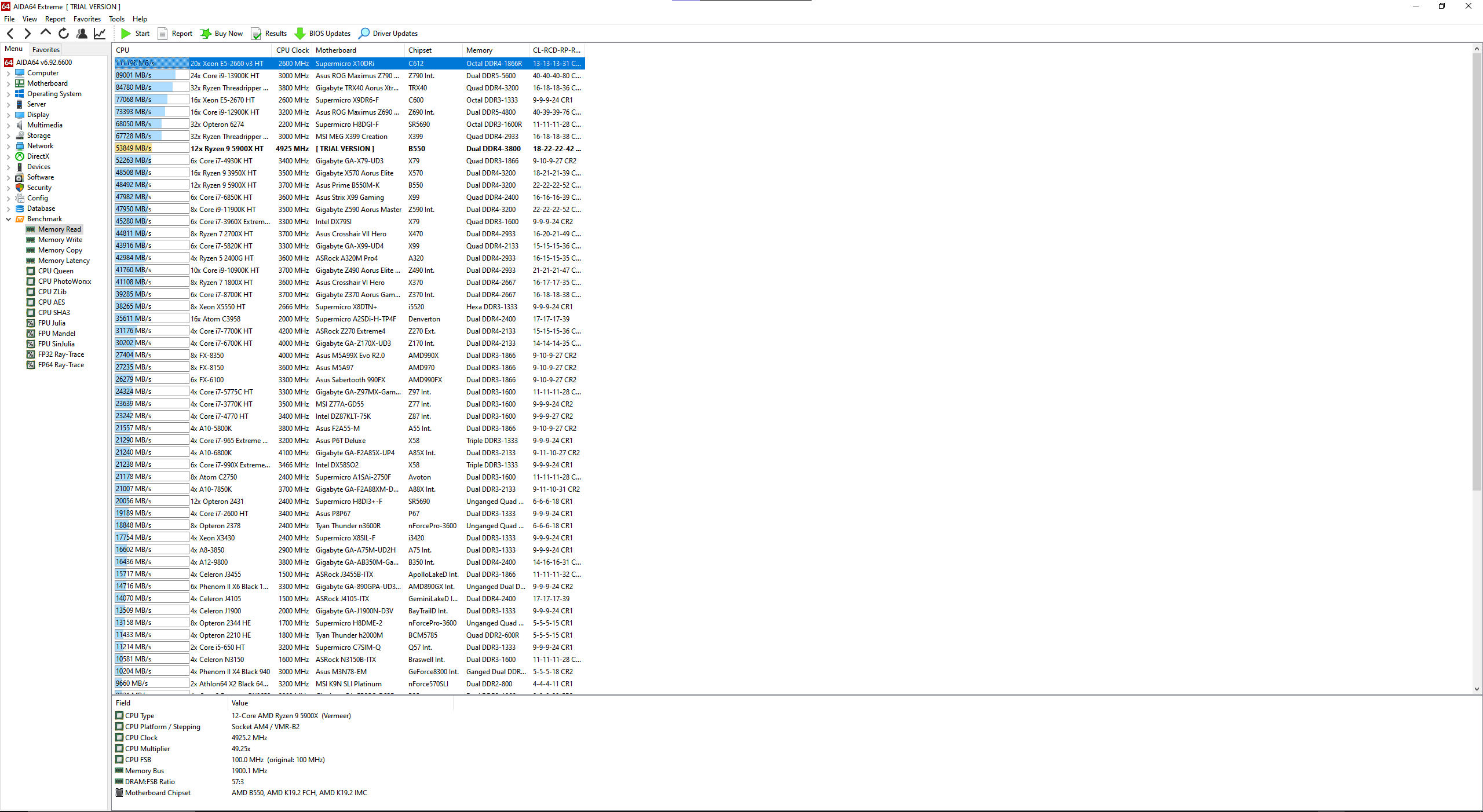The image size is (1483, 812).
Task: Click the Back navigation arrow
Action: (x=10, y=34)
